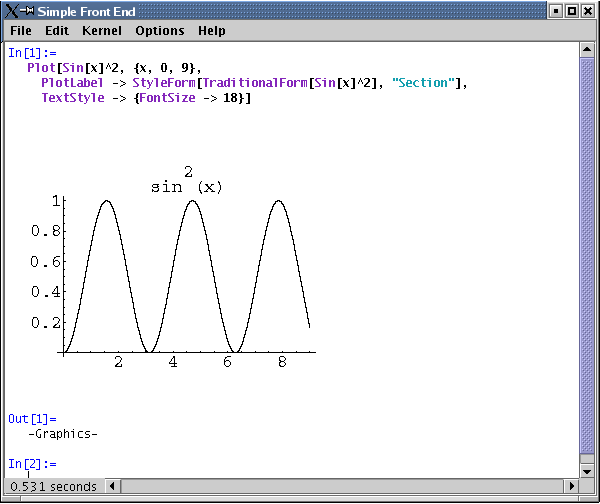600x504 pixels.
Task: Click the horizontal scrollbar left arrow
Action: click(x=112, y=486)
